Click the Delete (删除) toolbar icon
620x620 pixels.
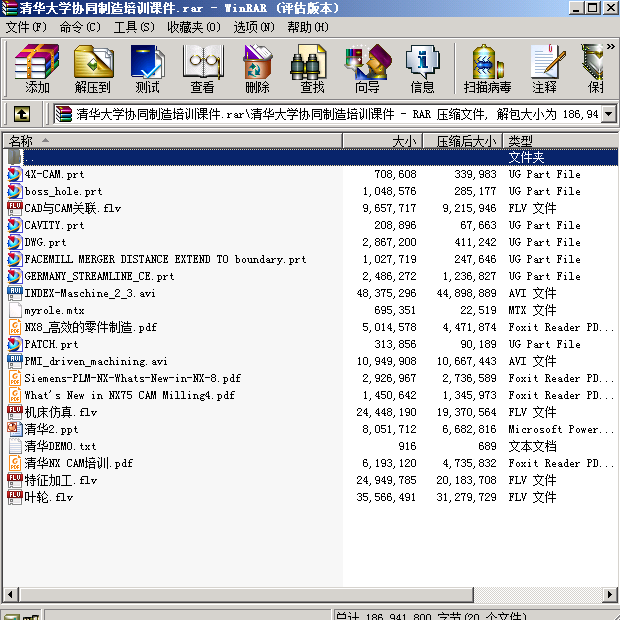pyautogui.click(x=257, y=69)
